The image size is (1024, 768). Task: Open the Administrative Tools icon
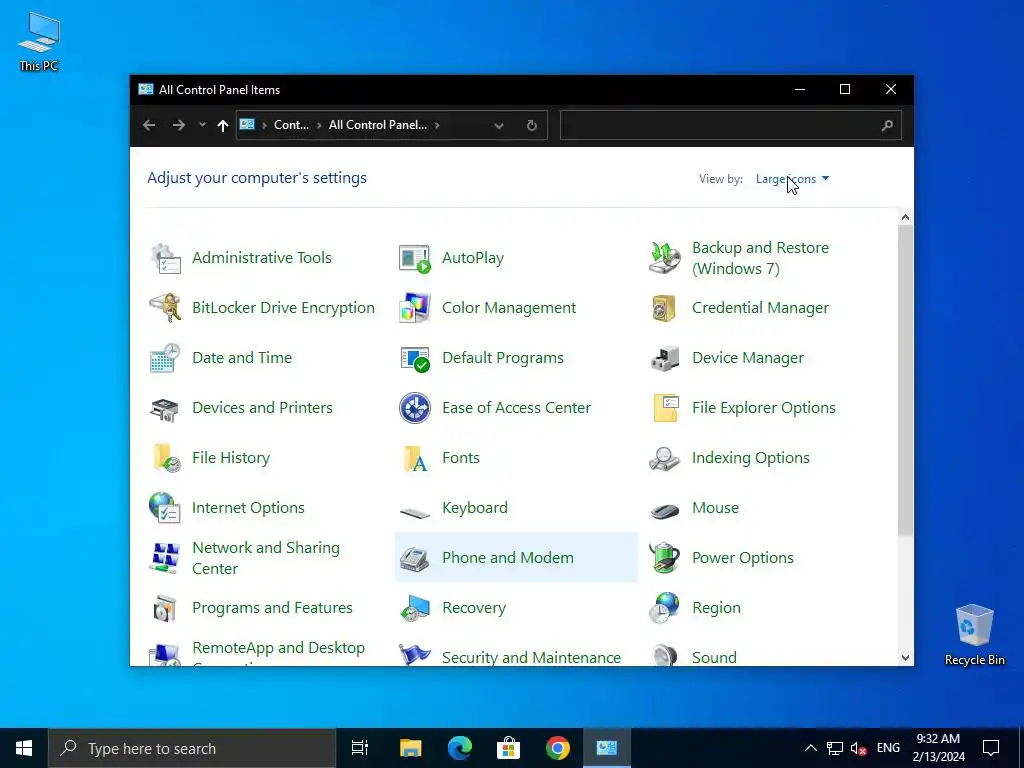[x=165, y=258]
